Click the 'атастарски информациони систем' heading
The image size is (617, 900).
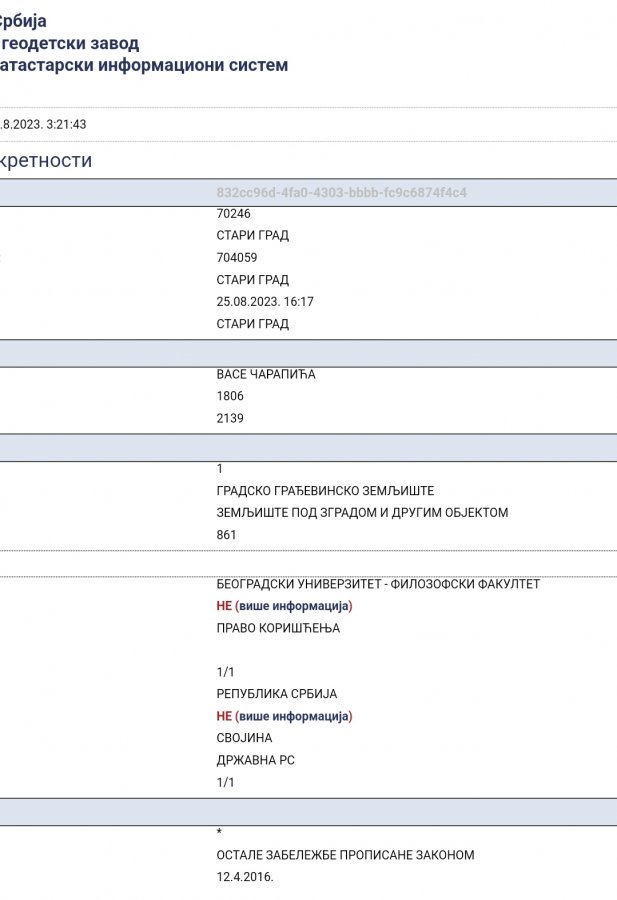pos(145,65)
